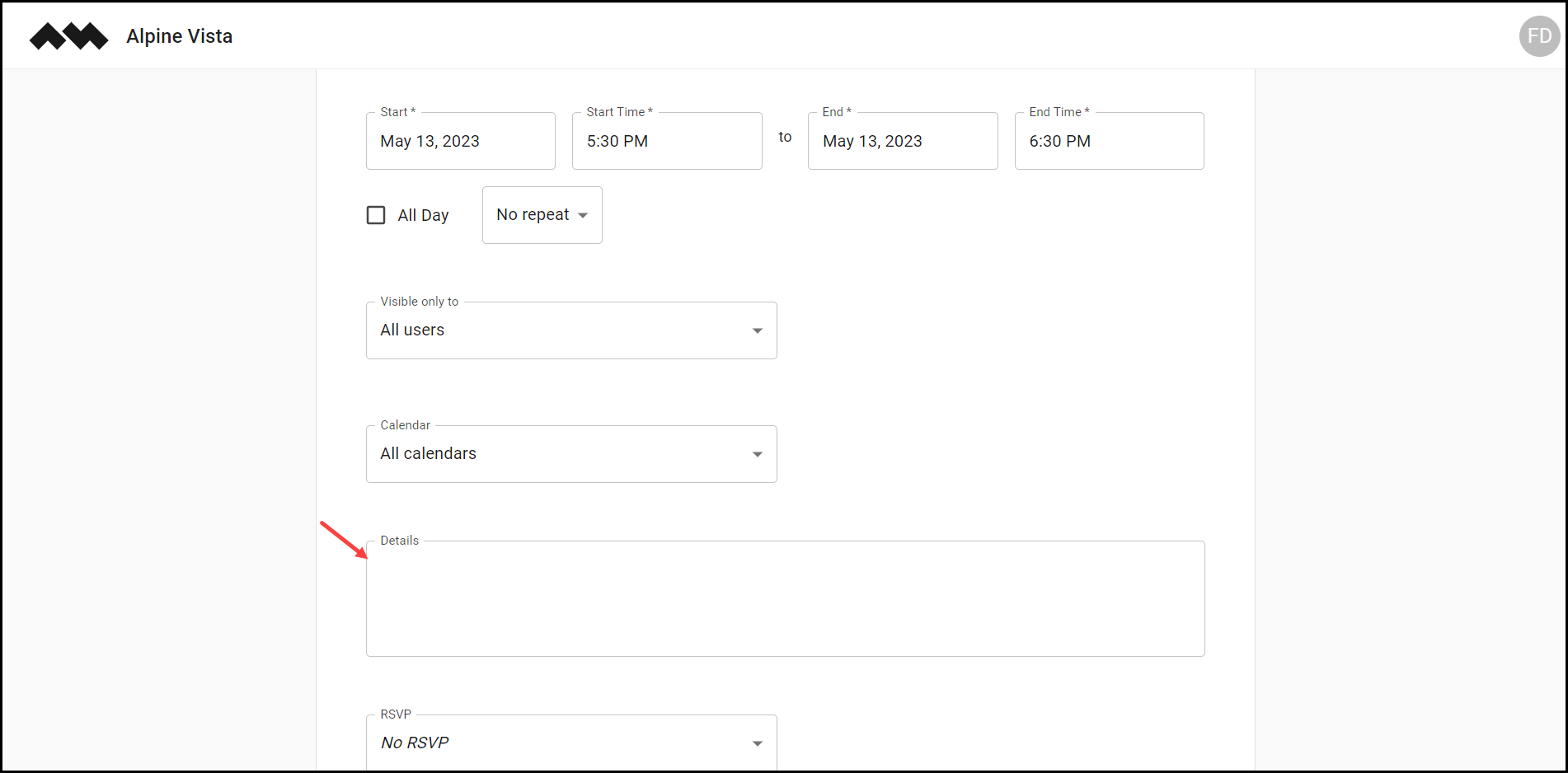Open the No repeat dropdown
The height and width of the screenshot is (773, 1568).
[x=542, y=215]
